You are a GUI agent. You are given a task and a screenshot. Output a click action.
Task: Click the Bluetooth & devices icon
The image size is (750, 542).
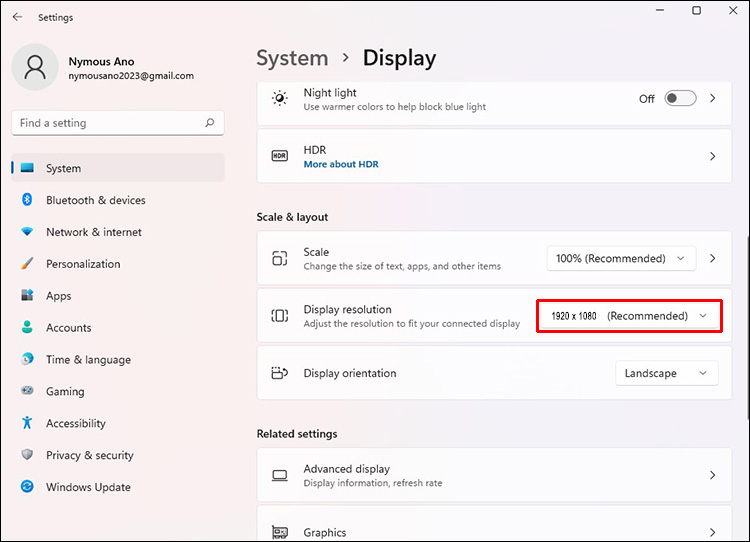(x=27, y=200)
